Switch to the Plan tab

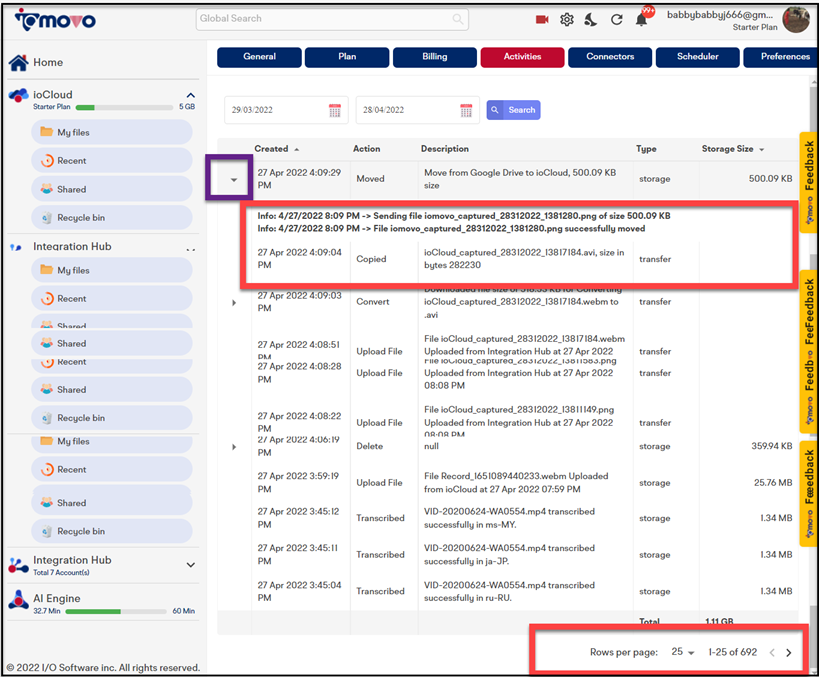(x=347, y=57)
